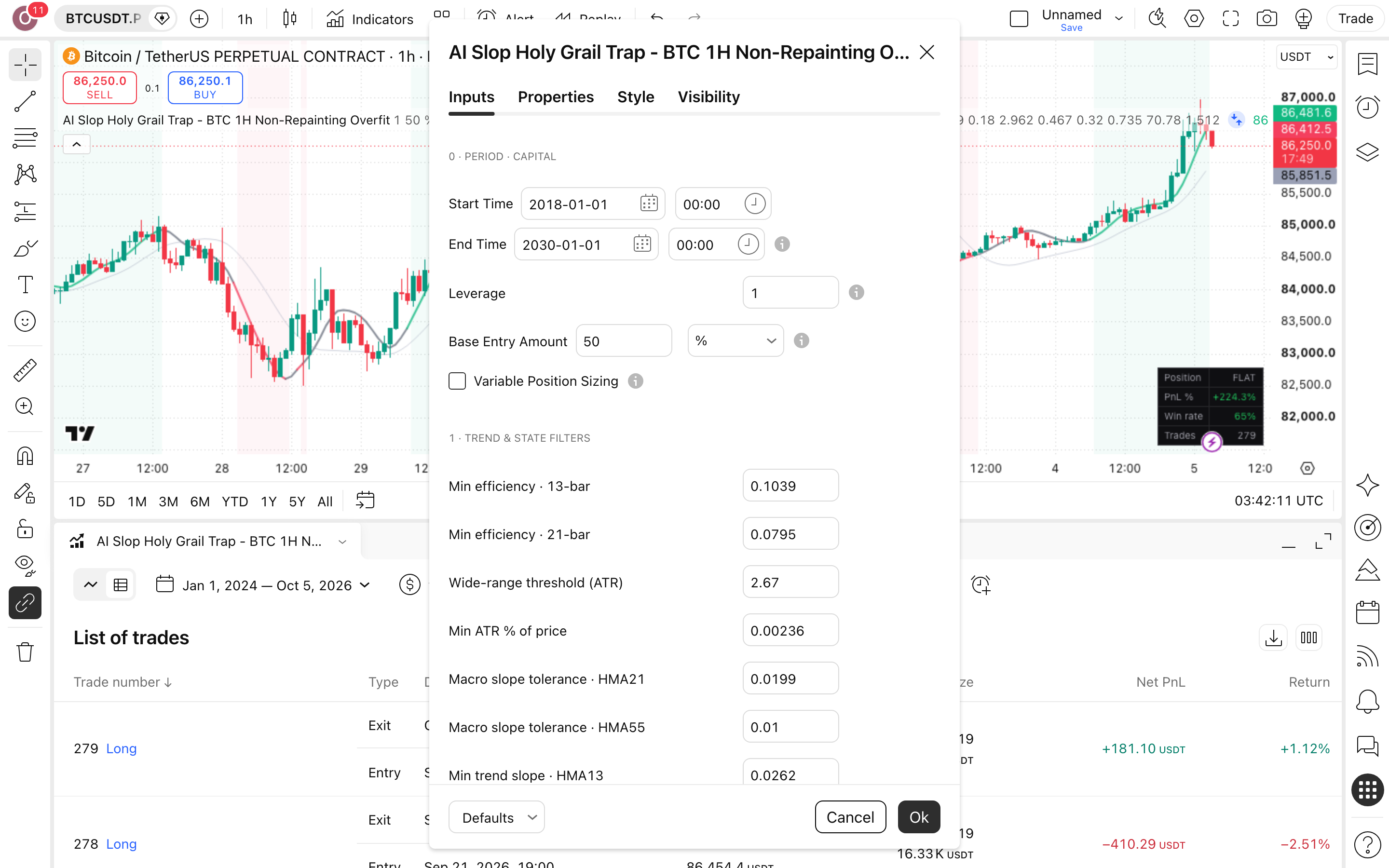1389x868 pixels.
Task: Sort by Trade number column
Action: [x=122, y=682]
